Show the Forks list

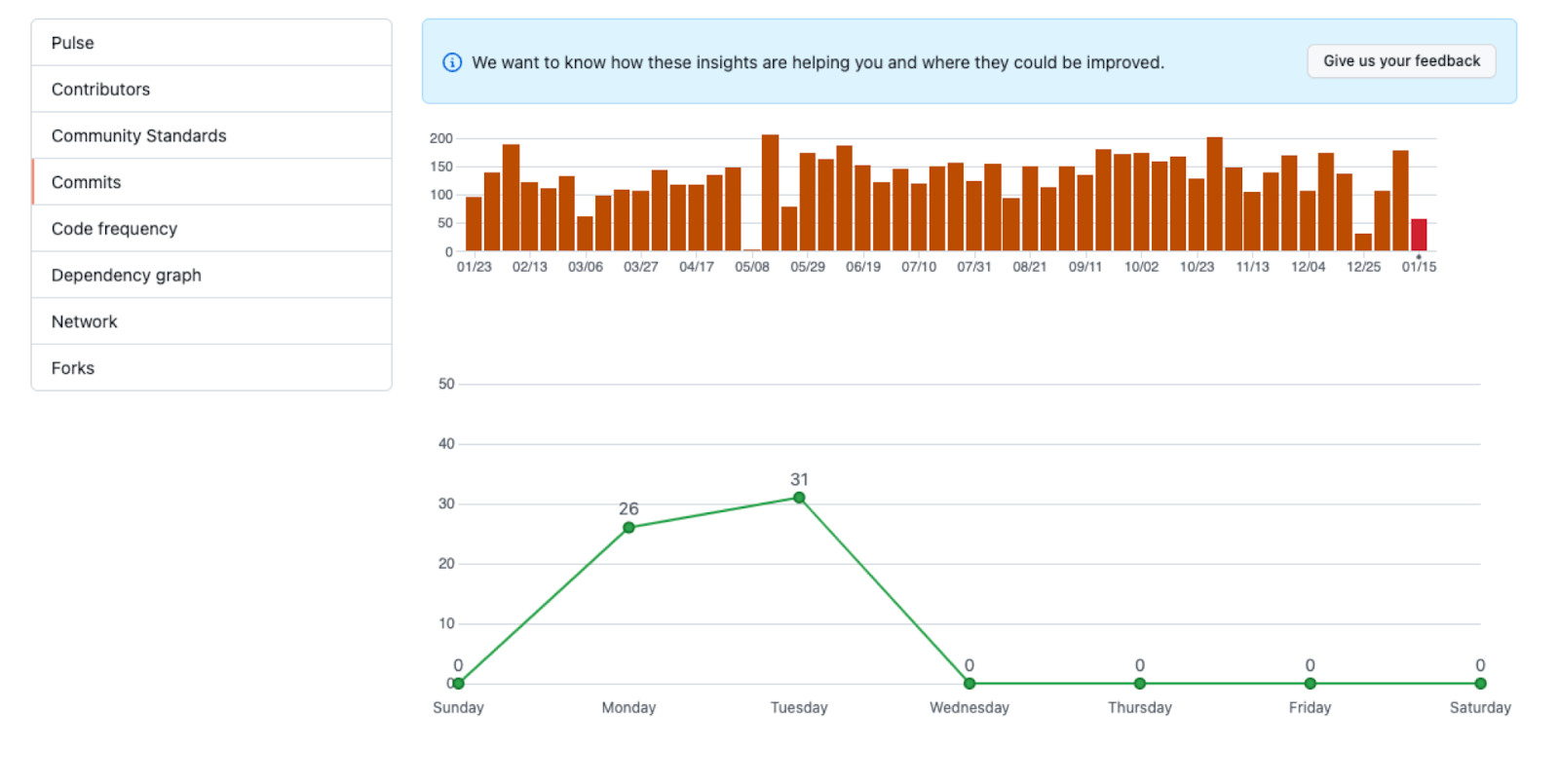[73, 368]
